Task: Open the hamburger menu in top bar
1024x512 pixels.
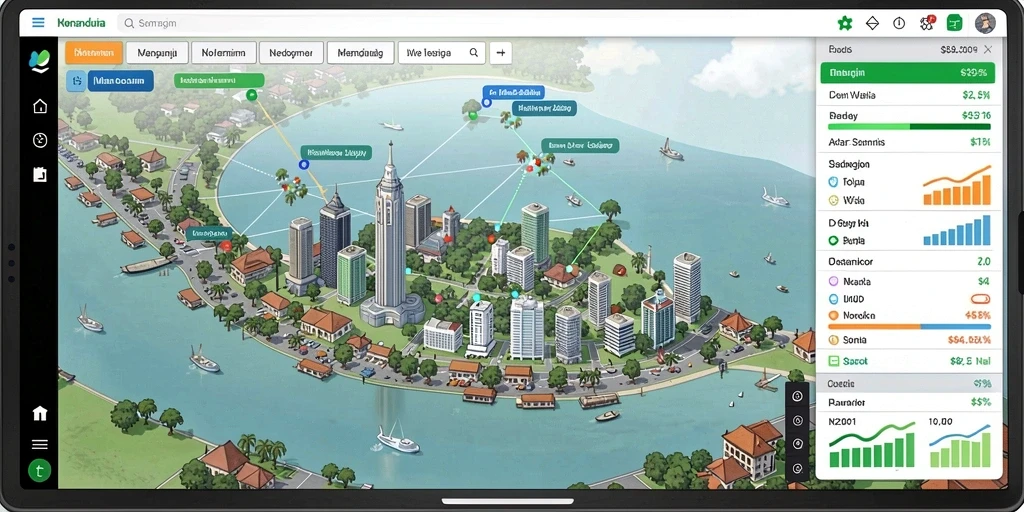Action: [x=39, y=22]
